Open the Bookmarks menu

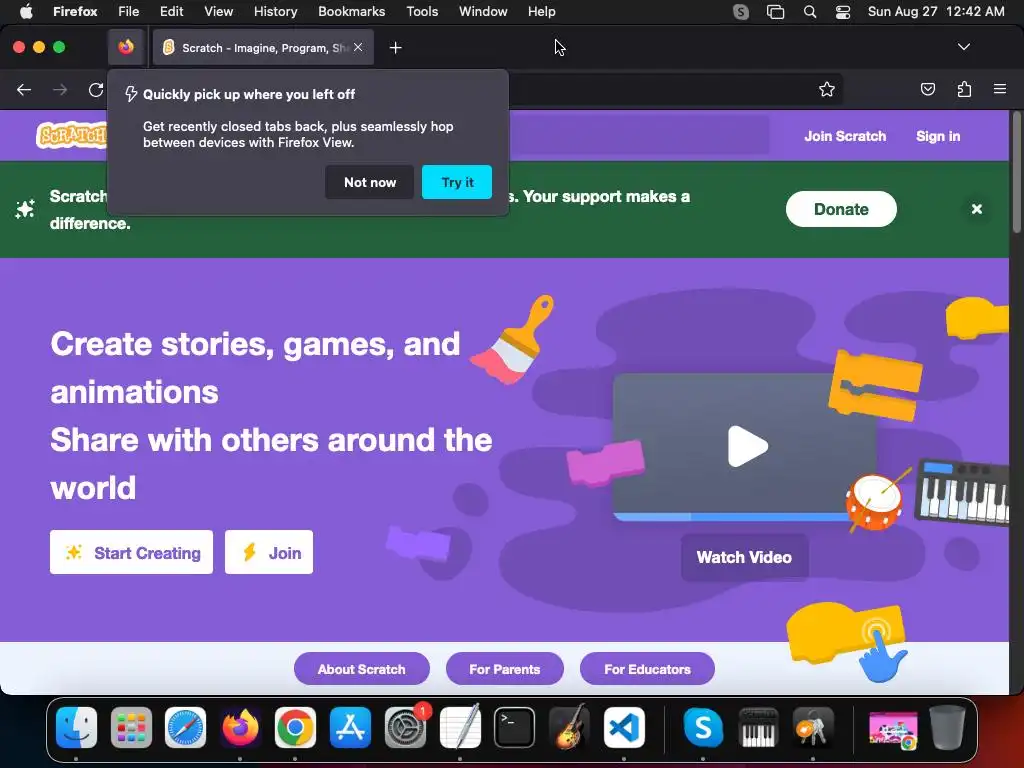(351, 11)
